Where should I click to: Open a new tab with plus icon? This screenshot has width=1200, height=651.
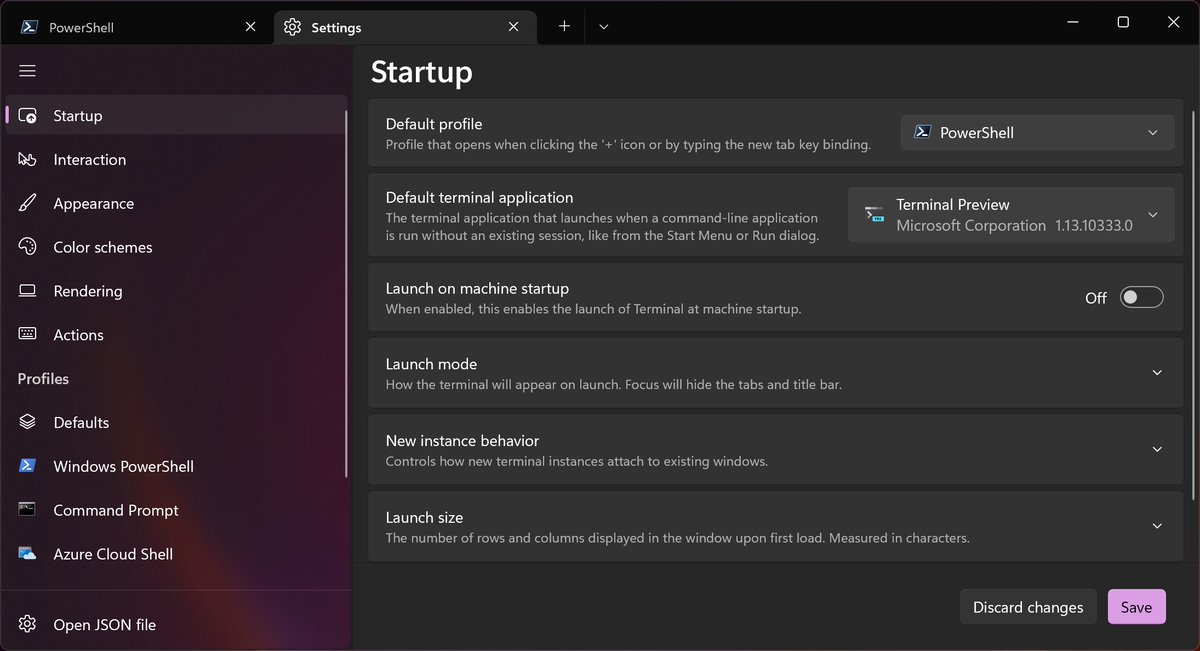564,27
